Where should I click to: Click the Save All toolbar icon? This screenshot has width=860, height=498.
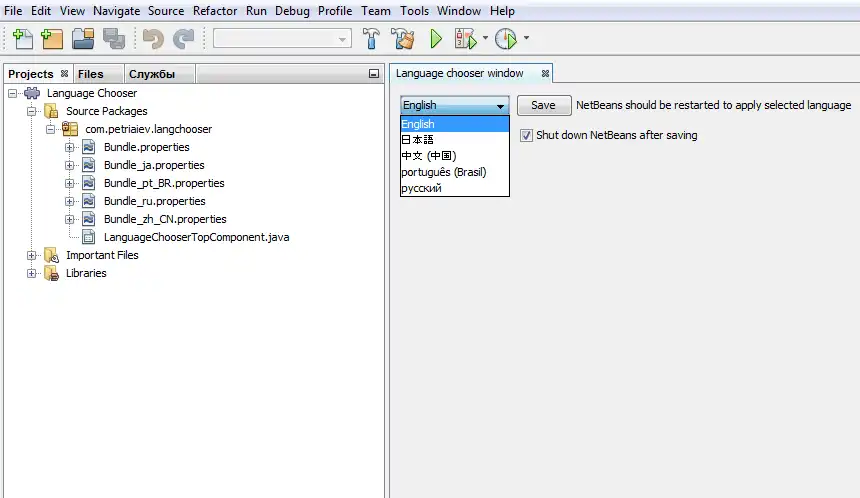114,39
